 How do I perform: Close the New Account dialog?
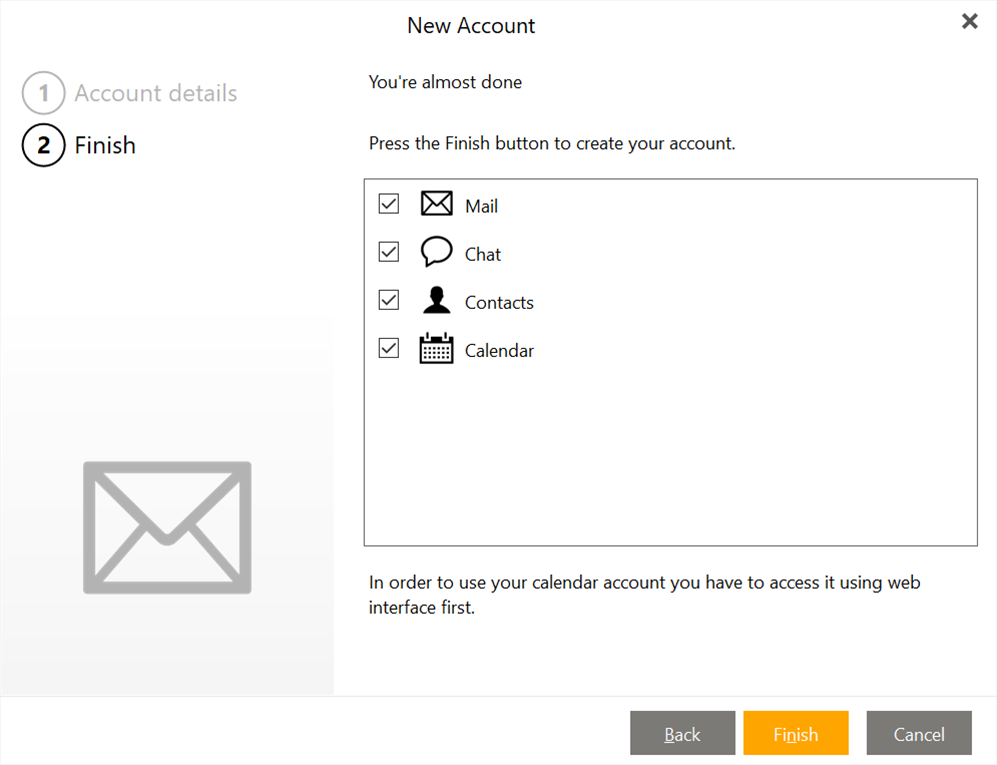[969, 22]
